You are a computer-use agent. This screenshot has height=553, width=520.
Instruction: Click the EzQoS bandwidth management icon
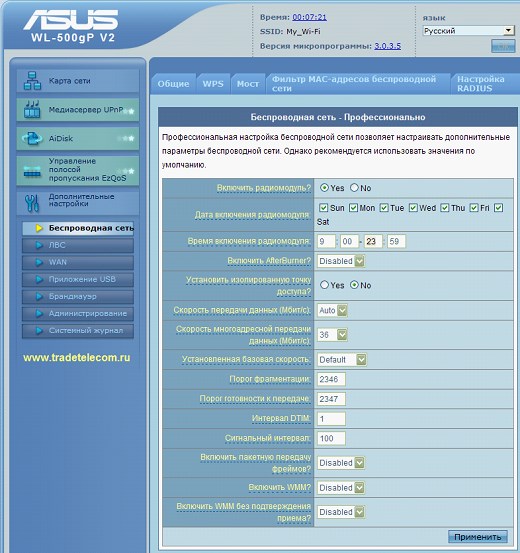(32, 171)
